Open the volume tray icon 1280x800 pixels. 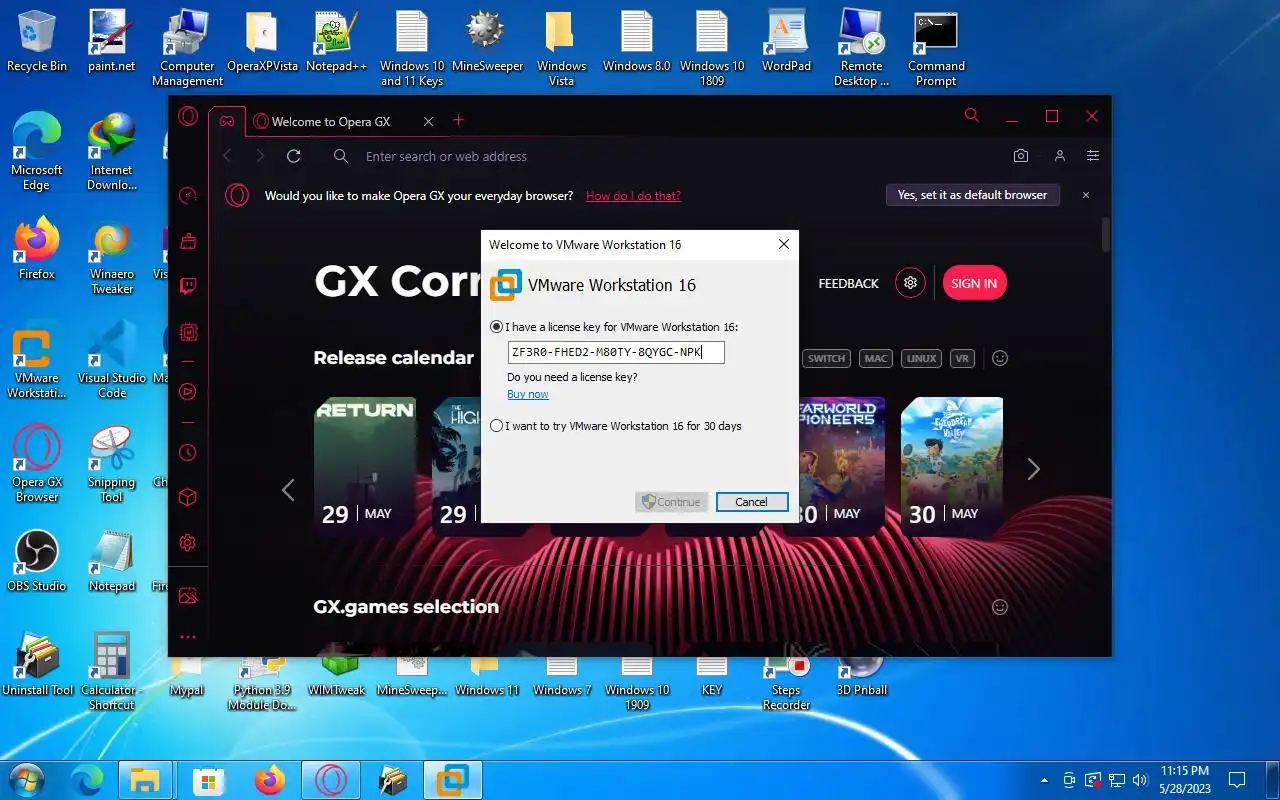[1140, 780]
